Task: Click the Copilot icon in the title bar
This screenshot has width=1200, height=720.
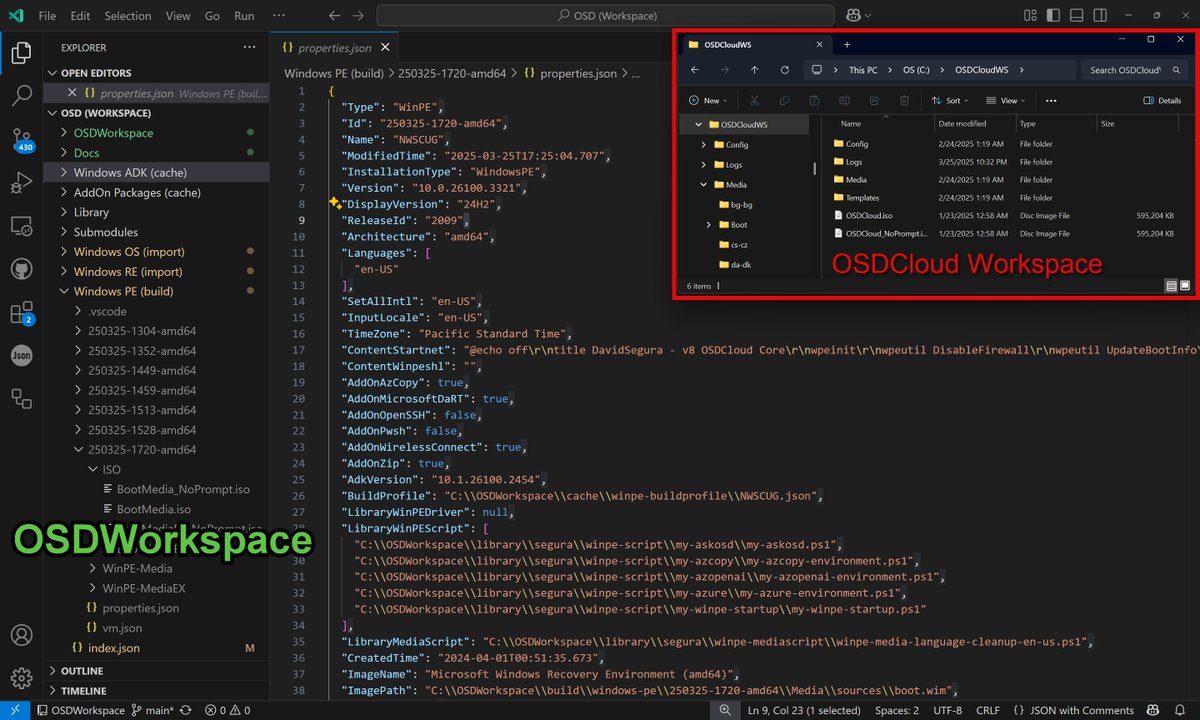Action: [x=853, y=16]
